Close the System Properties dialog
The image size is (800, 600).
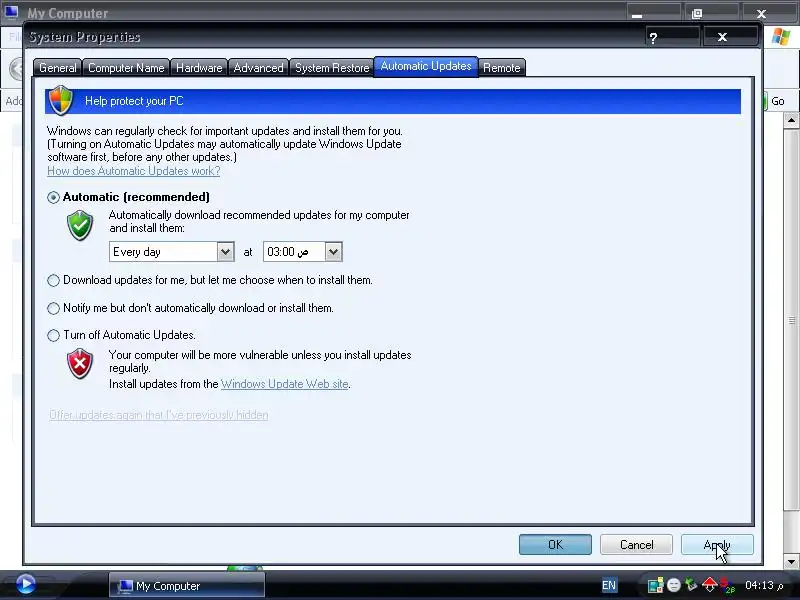click(x=730, y=37)
